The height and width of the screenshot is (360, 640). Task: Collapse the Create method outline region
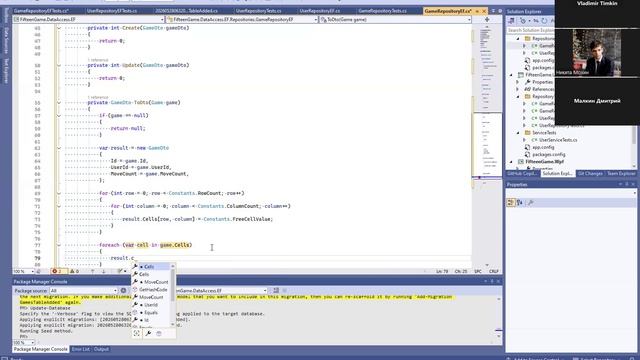tap(59, 28)
